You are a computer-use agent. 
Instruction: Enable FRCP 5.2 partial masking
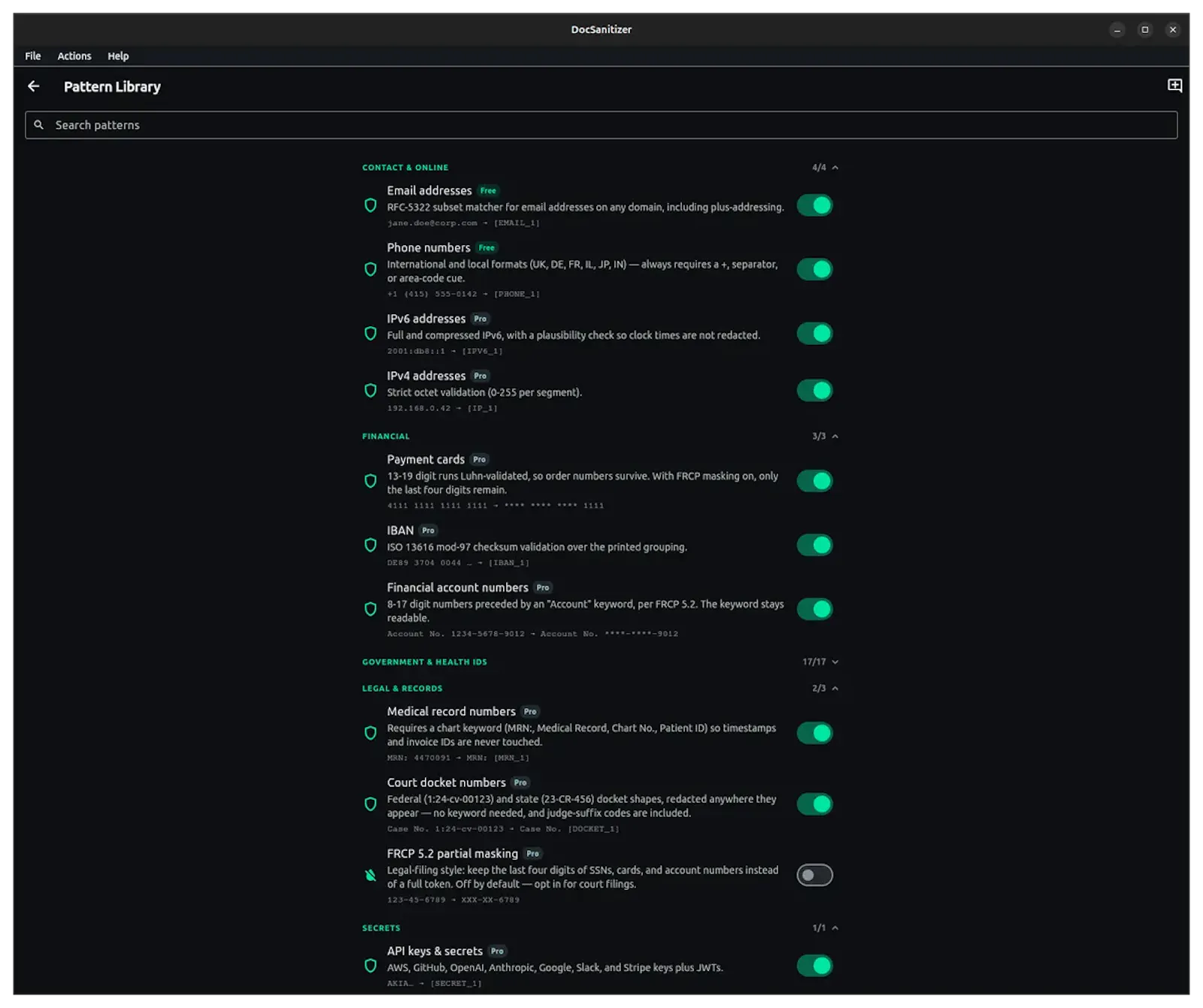pyautogui.click(x=815, y=875)
